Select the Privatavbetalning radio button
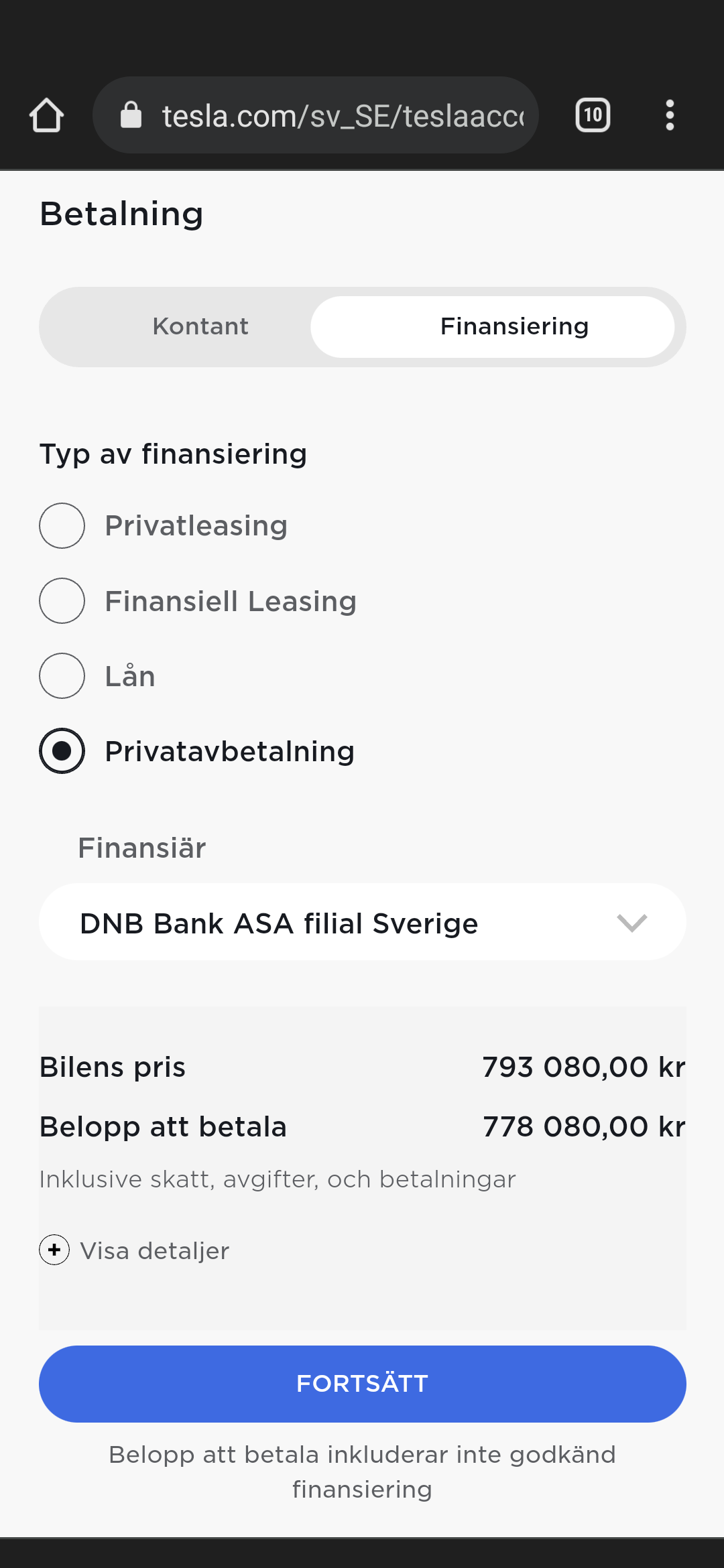This screenshot has height=1568, width=724. pyautogui.click(x=62, y=750)
